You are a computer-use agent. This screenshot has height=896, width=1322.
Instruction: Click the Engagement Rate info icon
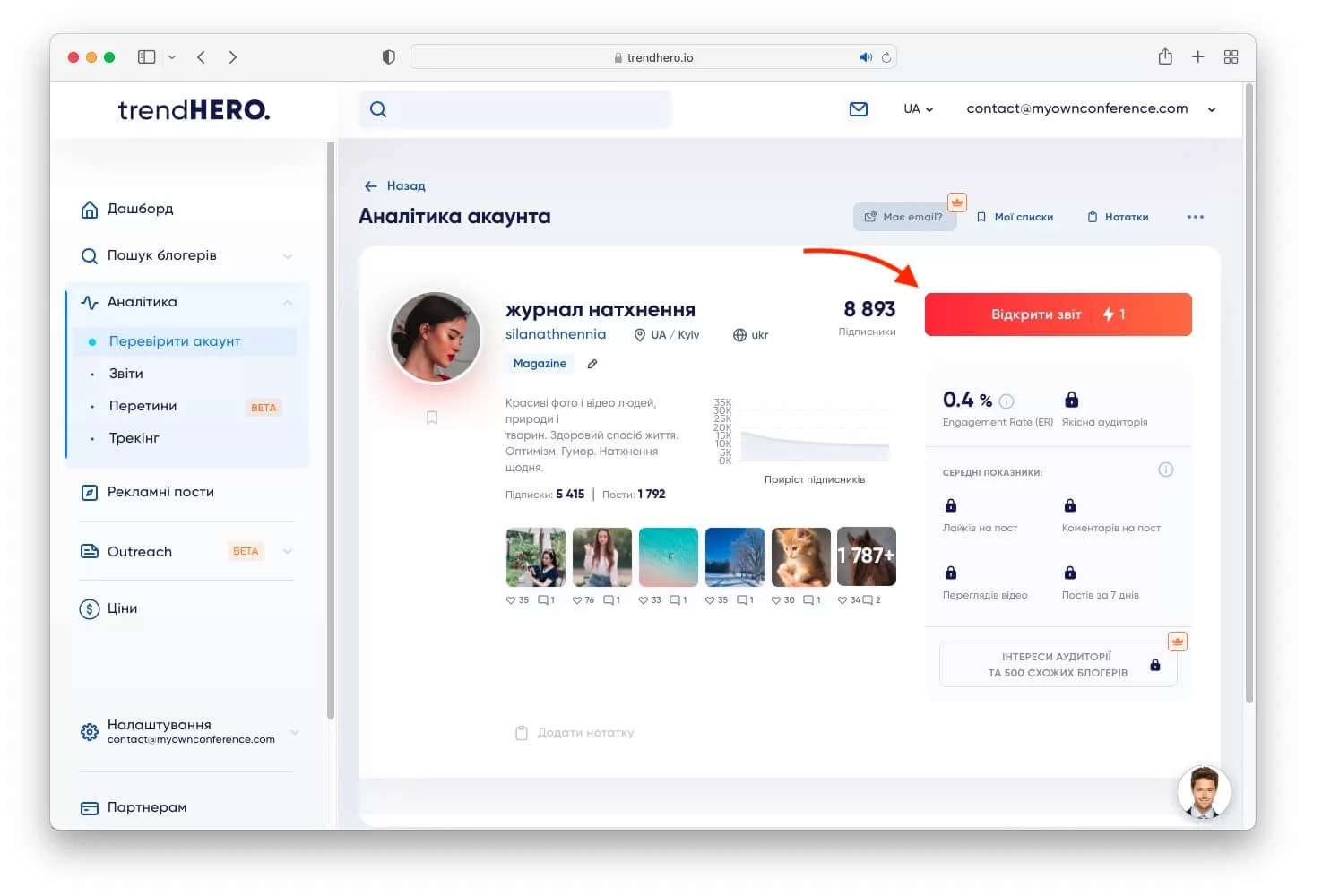(1007, 401)
